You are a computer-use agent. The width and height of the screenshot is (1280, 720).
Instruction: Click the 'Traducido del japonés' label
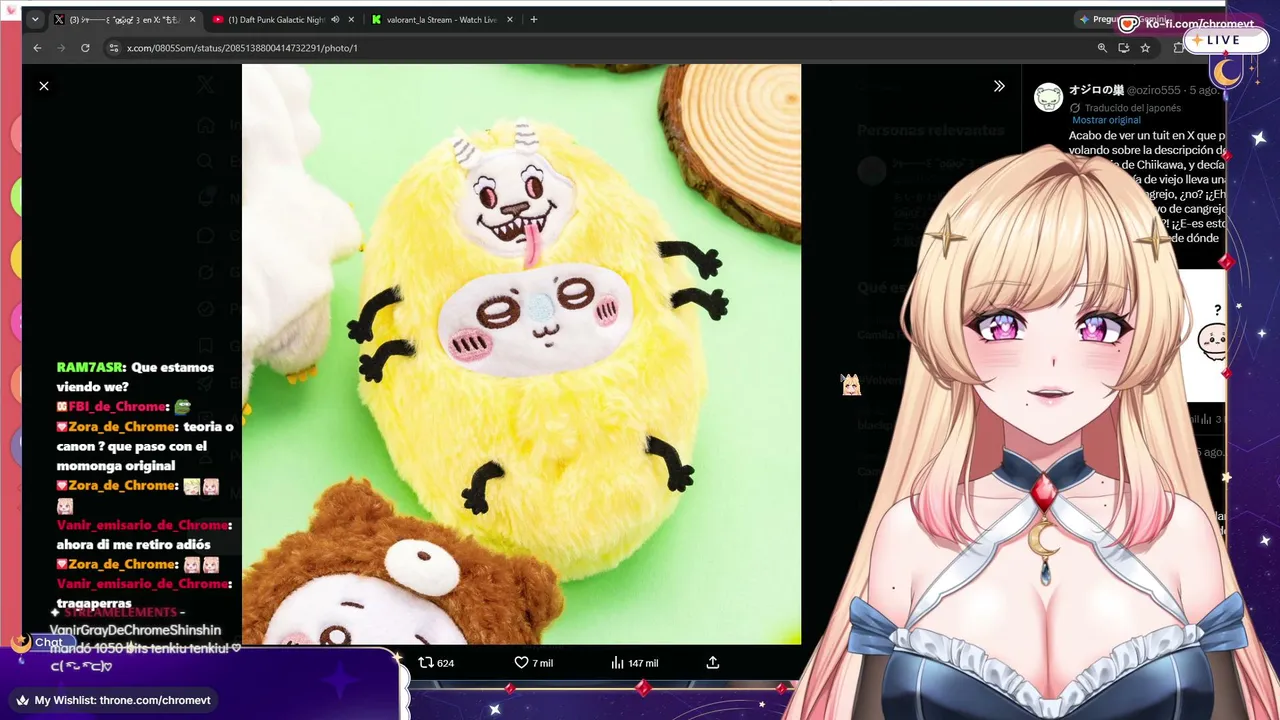1135,108
